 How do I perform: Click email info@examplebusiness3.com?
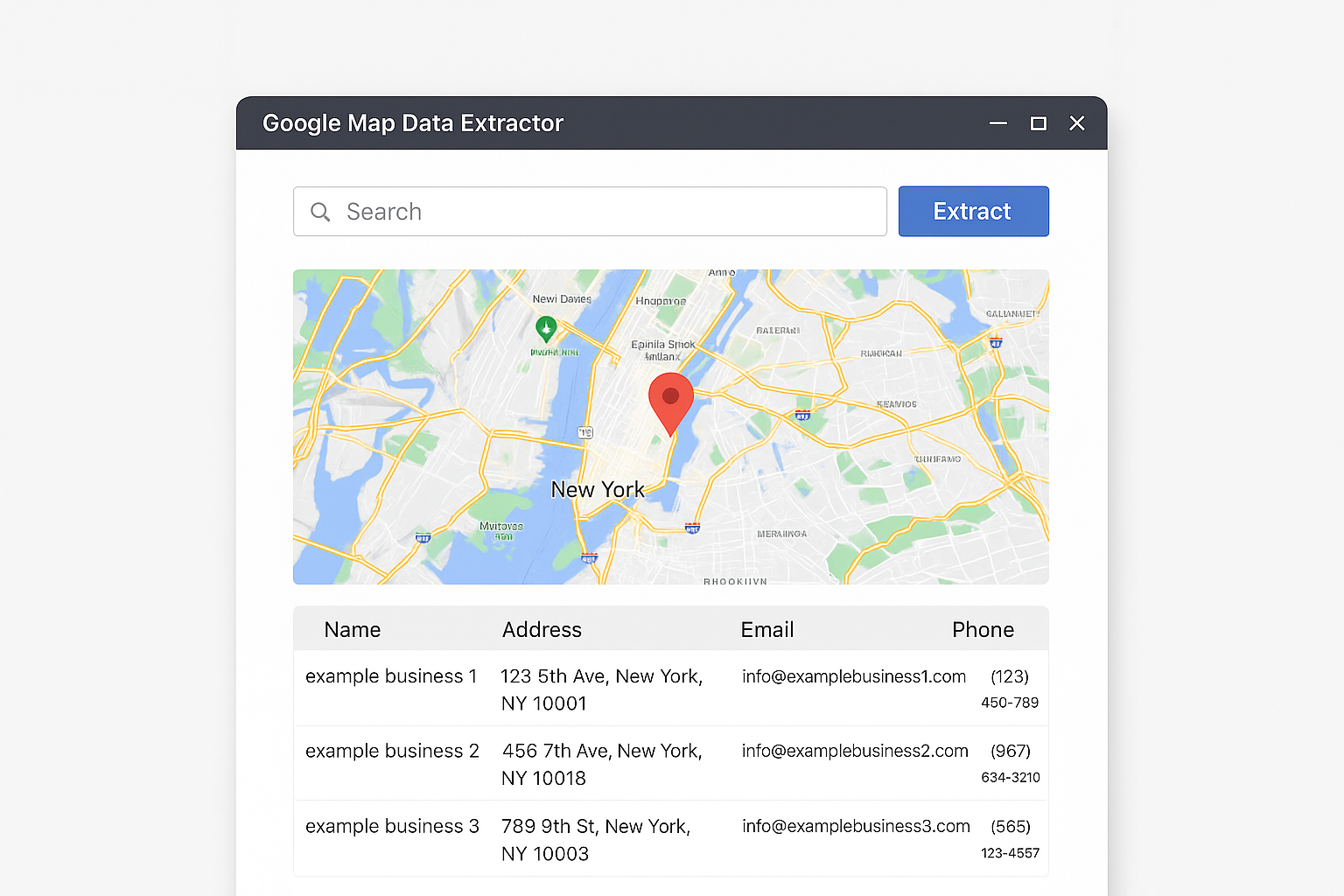pos(856,826)
